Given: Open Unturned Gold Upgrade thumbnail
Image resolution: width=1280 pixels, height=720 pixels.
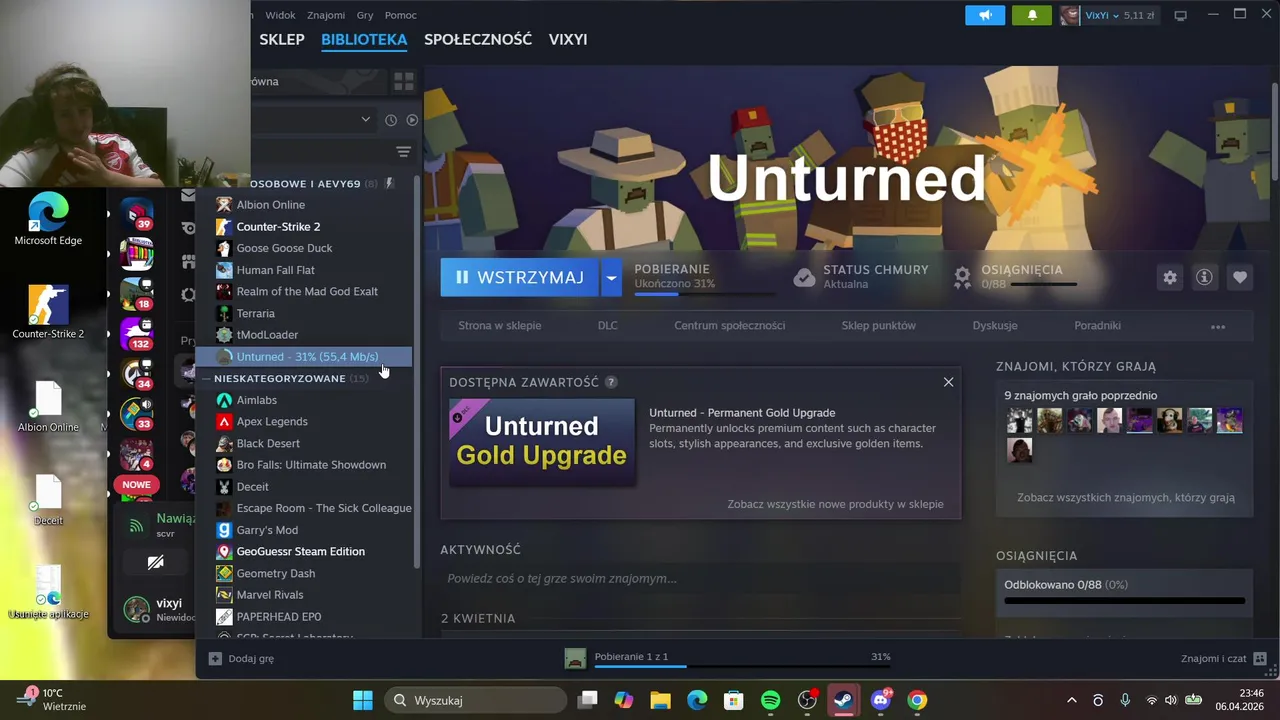Looking at the screenshot, I should [542, 442].
